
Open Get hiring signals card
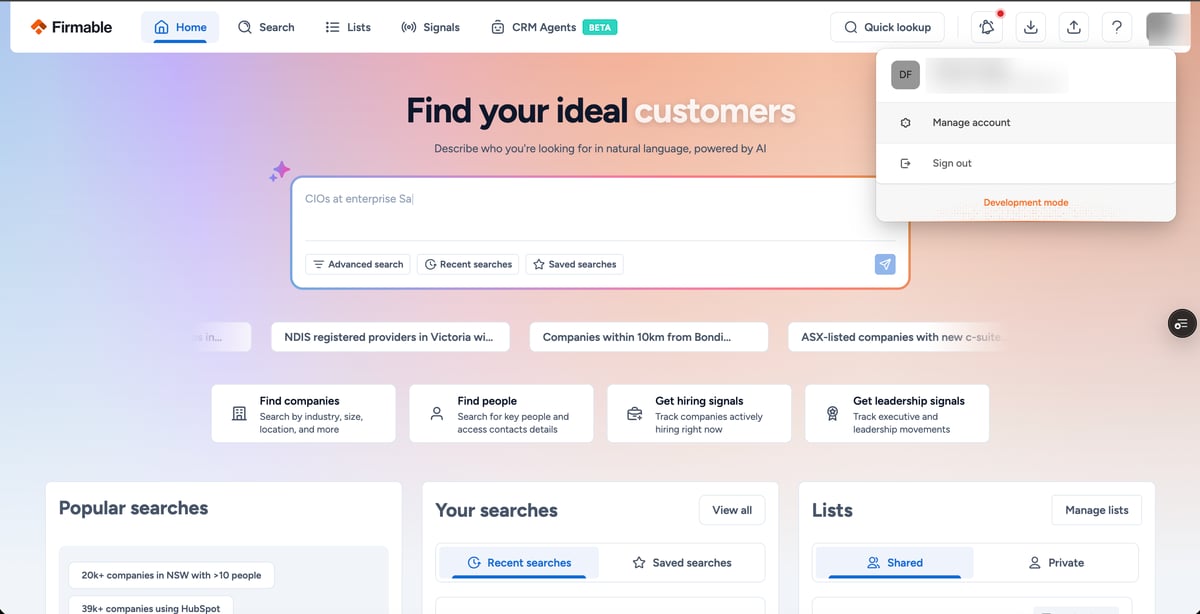(699, 414)
